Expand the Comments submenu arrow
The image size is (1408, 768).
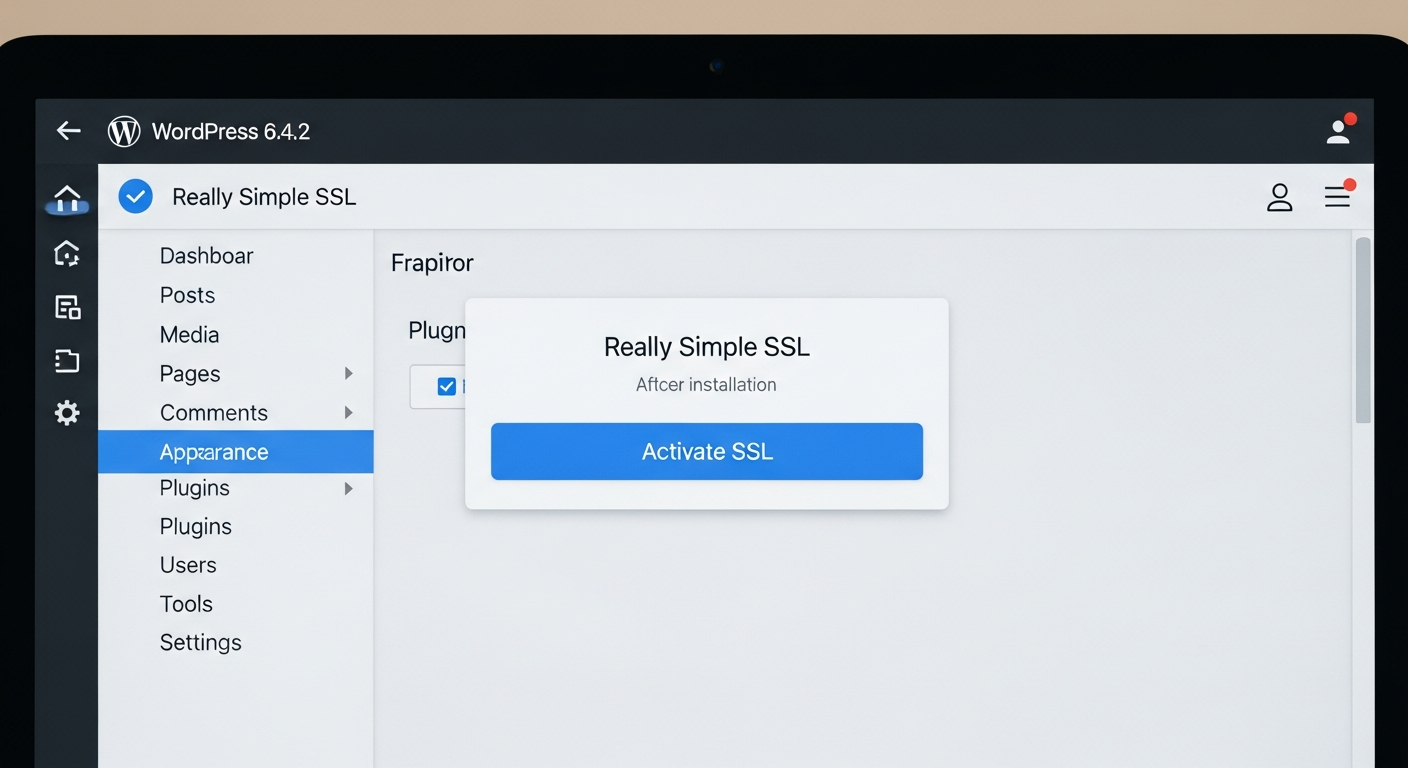coord(349,412)
